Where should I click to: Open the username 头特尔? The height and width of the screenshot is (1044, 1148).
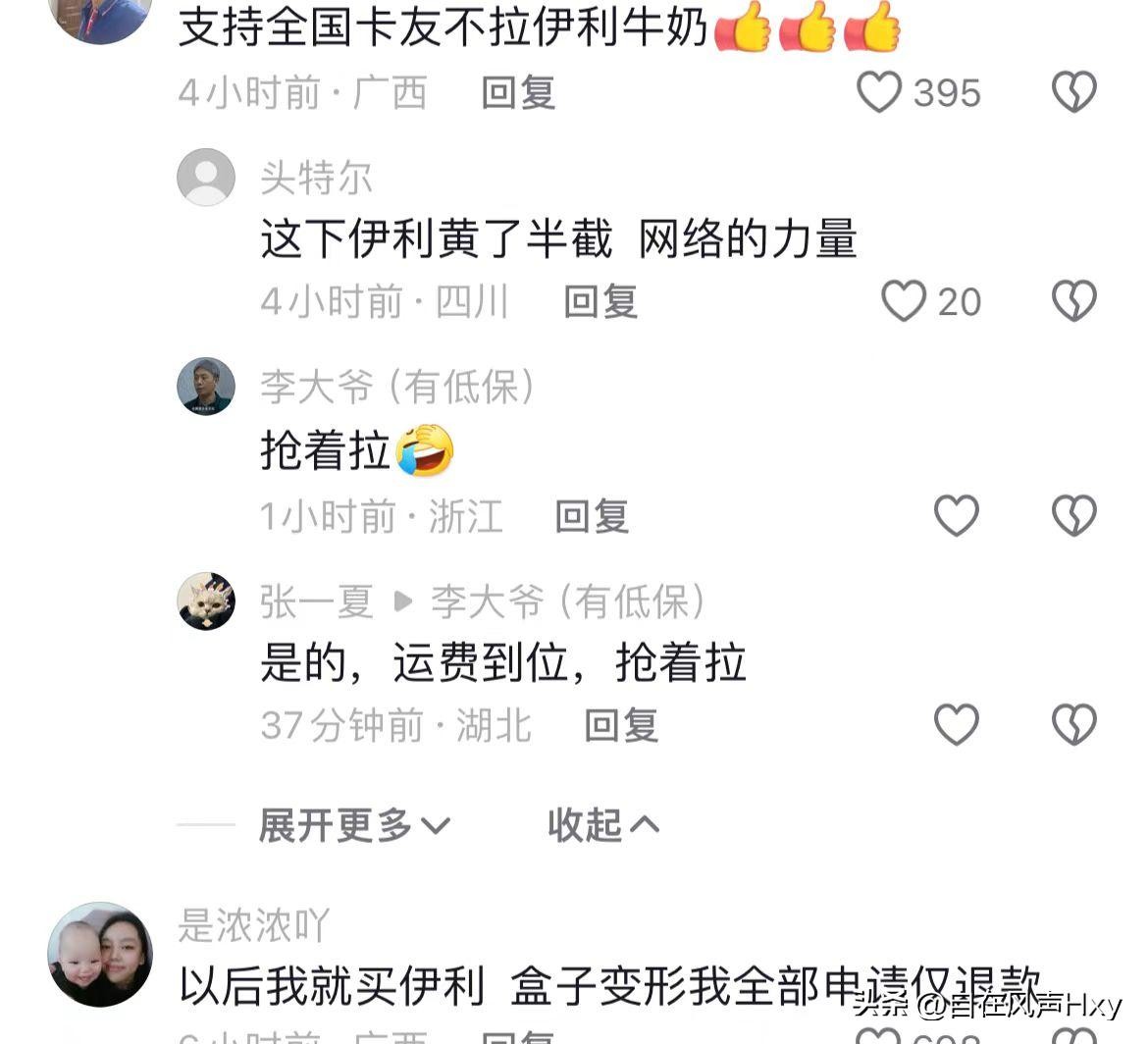pyautogui.click(x=316, y=178)
